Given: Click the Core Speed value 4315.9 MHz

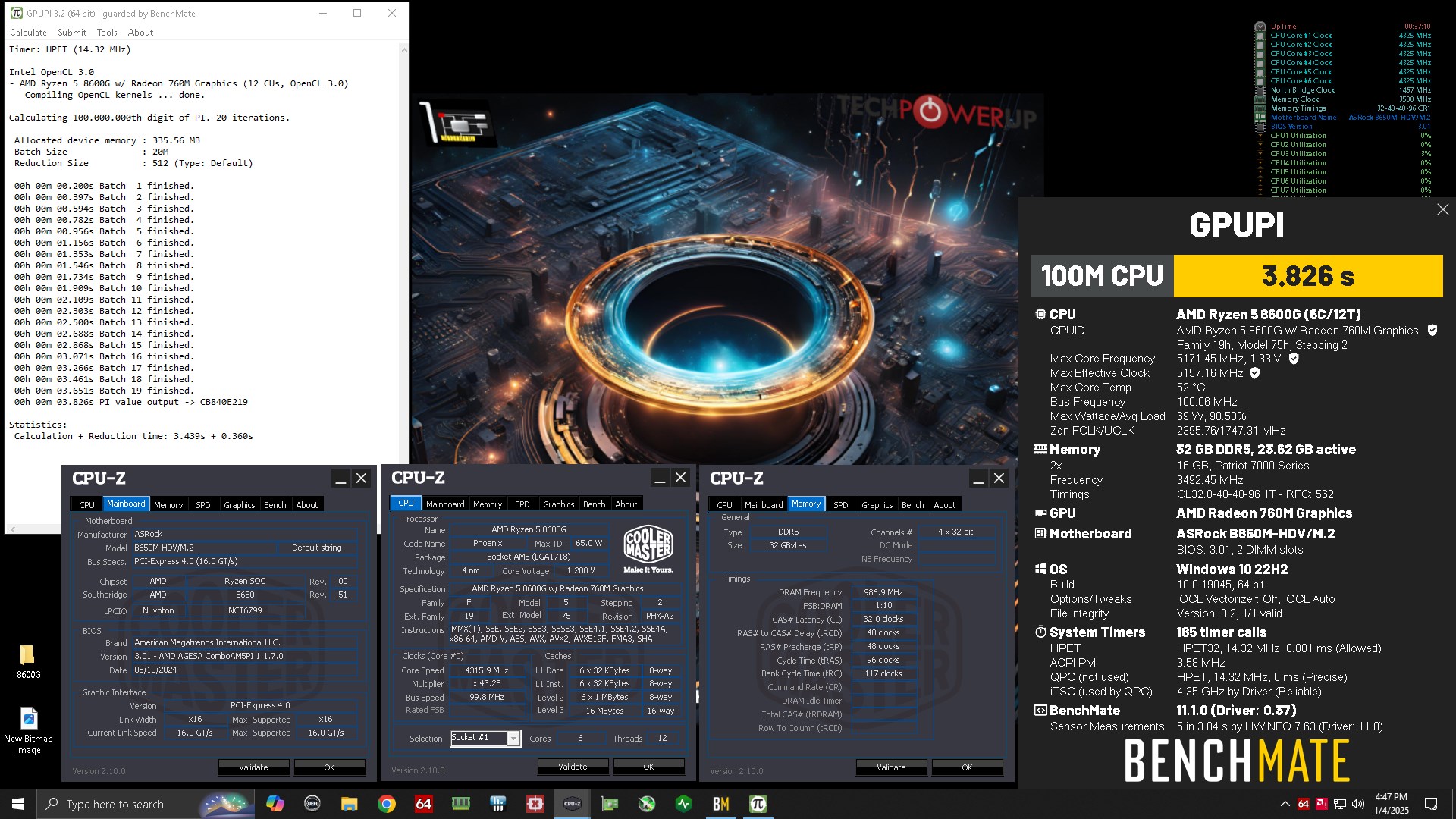Looking at the screenshot, I should [486, 670].
